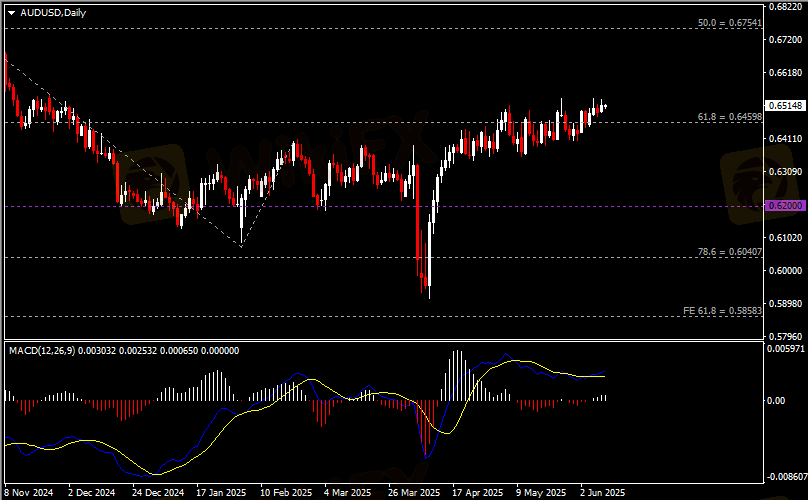Screen dimensions: 808x500
Task: Click the 2 Dec 2024 date label
Action: (x=92, y=493)
